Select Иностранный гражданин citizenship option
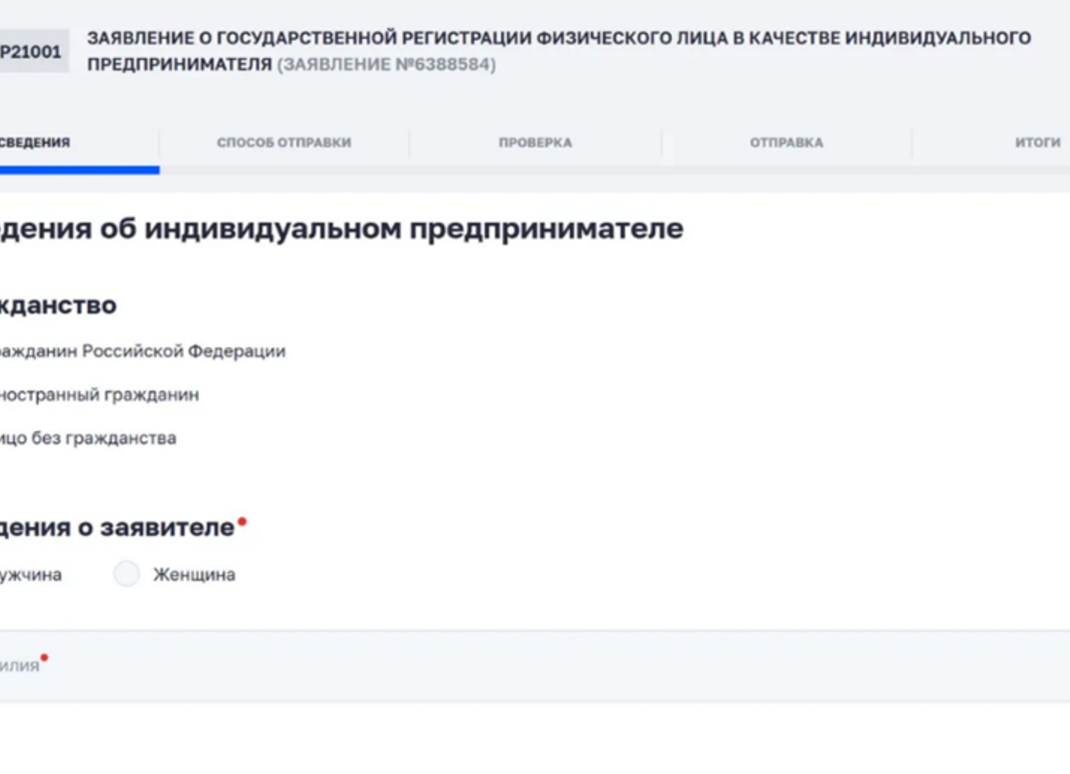The image size is (1070, 774). (x=99, y=395)
